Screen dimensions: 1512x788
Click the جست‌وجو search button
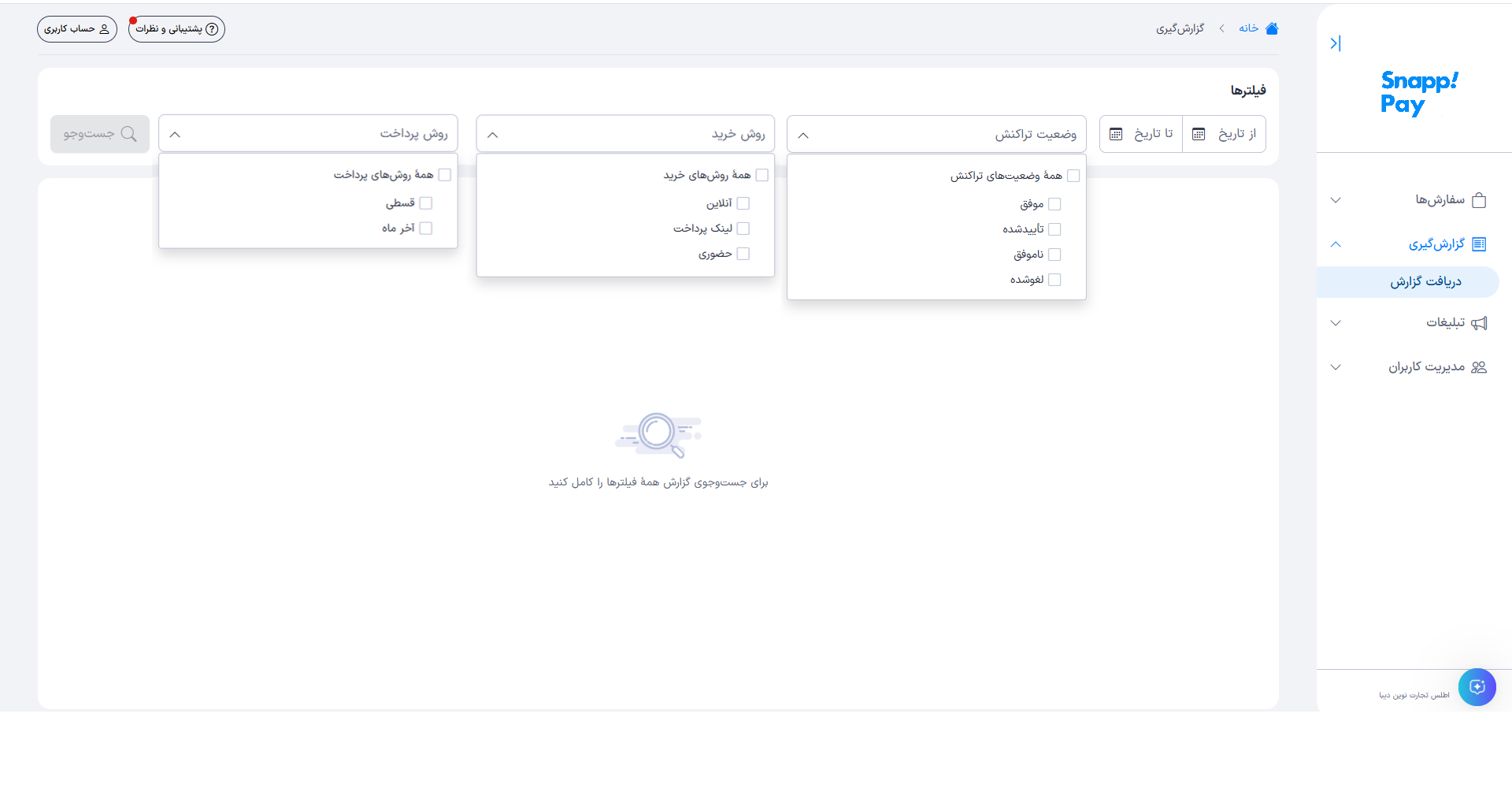tap(100, 134)
